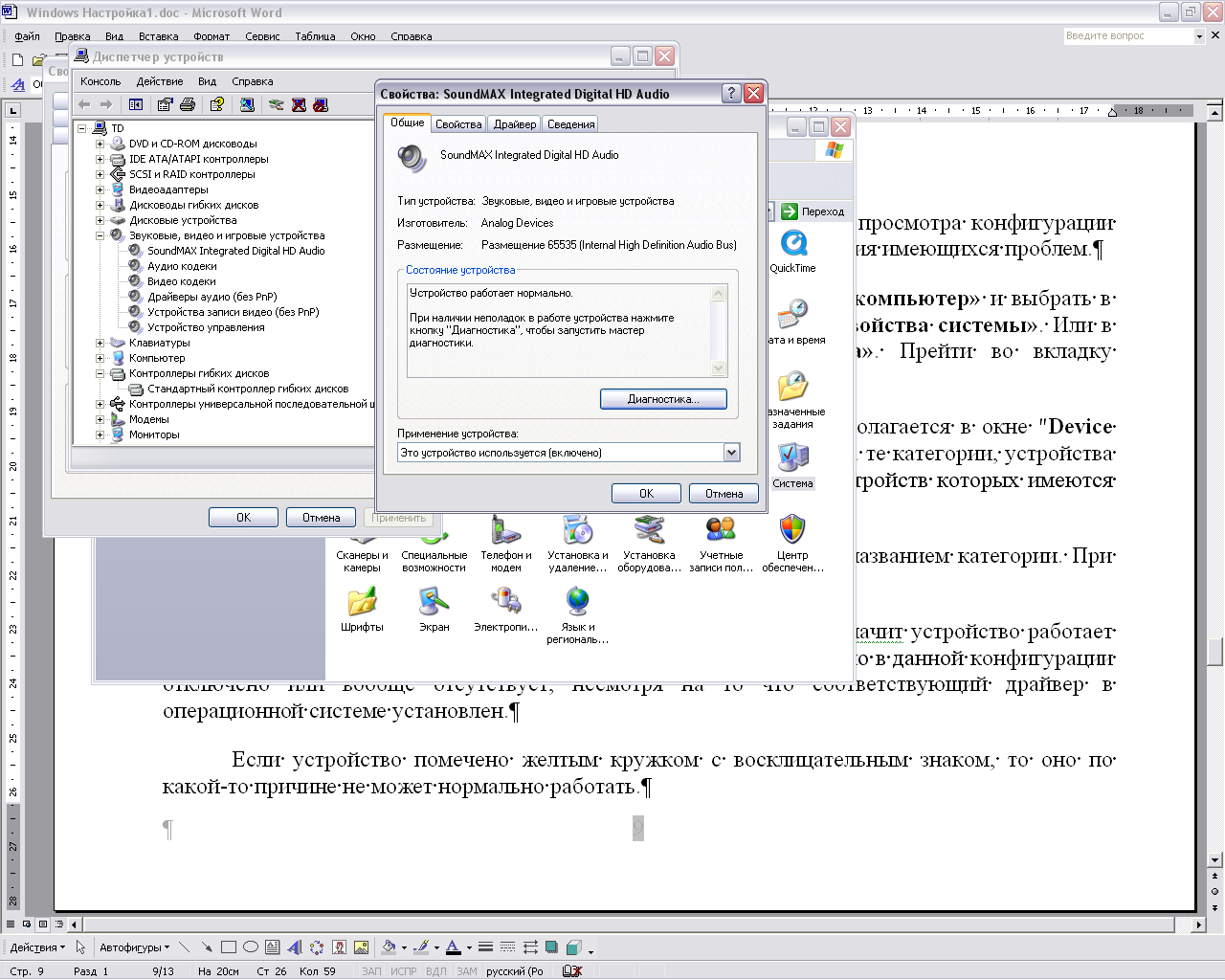Open Действия dropdown in Drawing toolbar

coord(37,947)
